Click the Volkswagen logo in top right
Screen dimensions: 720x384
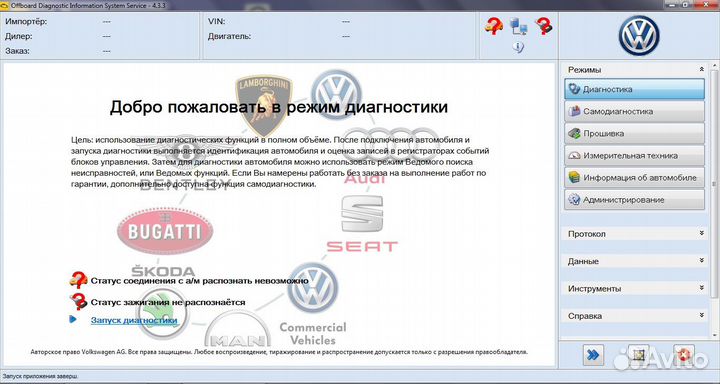tap(639, 36)
